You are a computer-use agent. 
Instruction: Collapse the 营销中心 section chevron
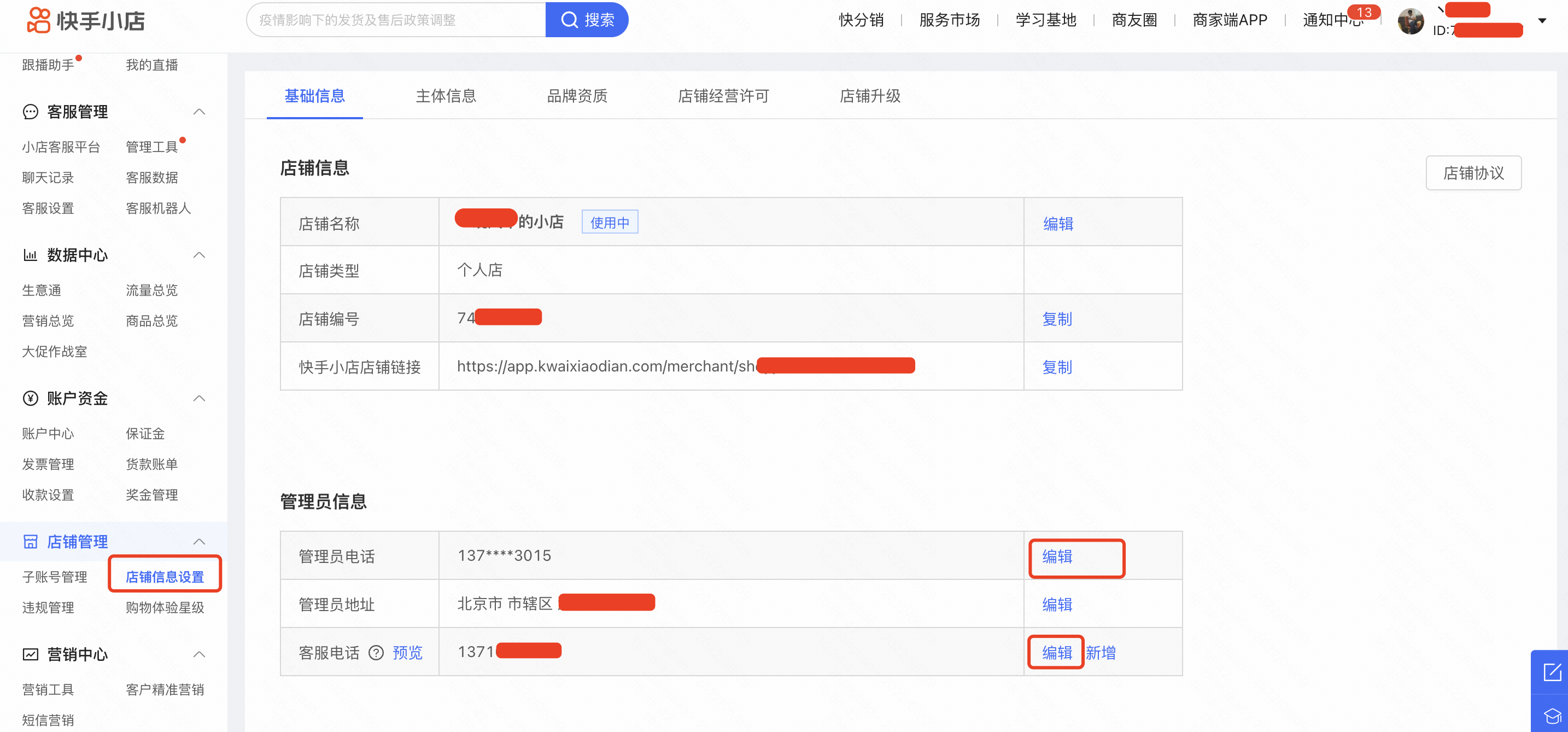coord(199,654)
